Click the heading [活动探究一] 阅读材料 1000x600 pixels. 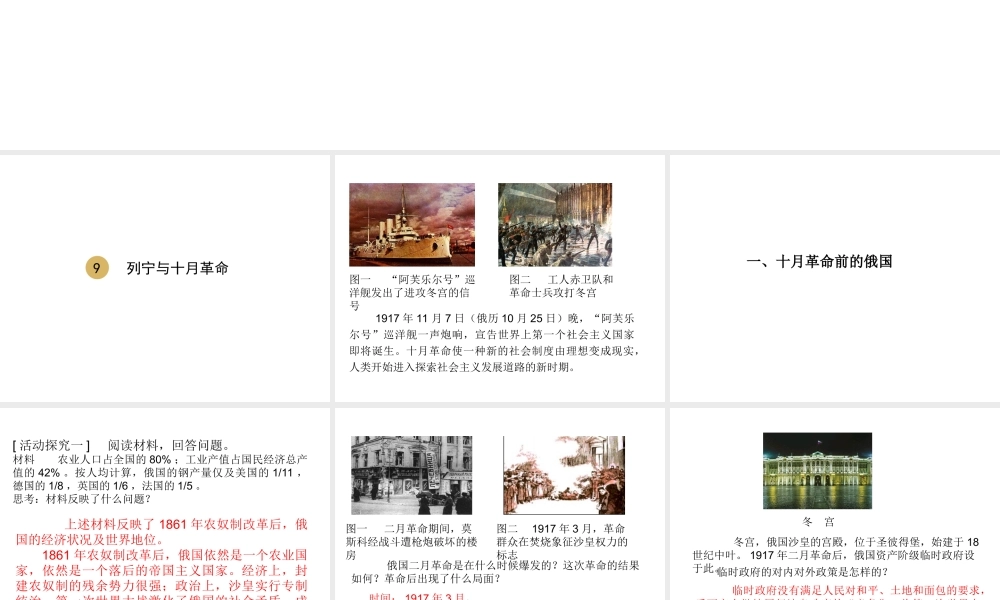(x=121, y=445)
